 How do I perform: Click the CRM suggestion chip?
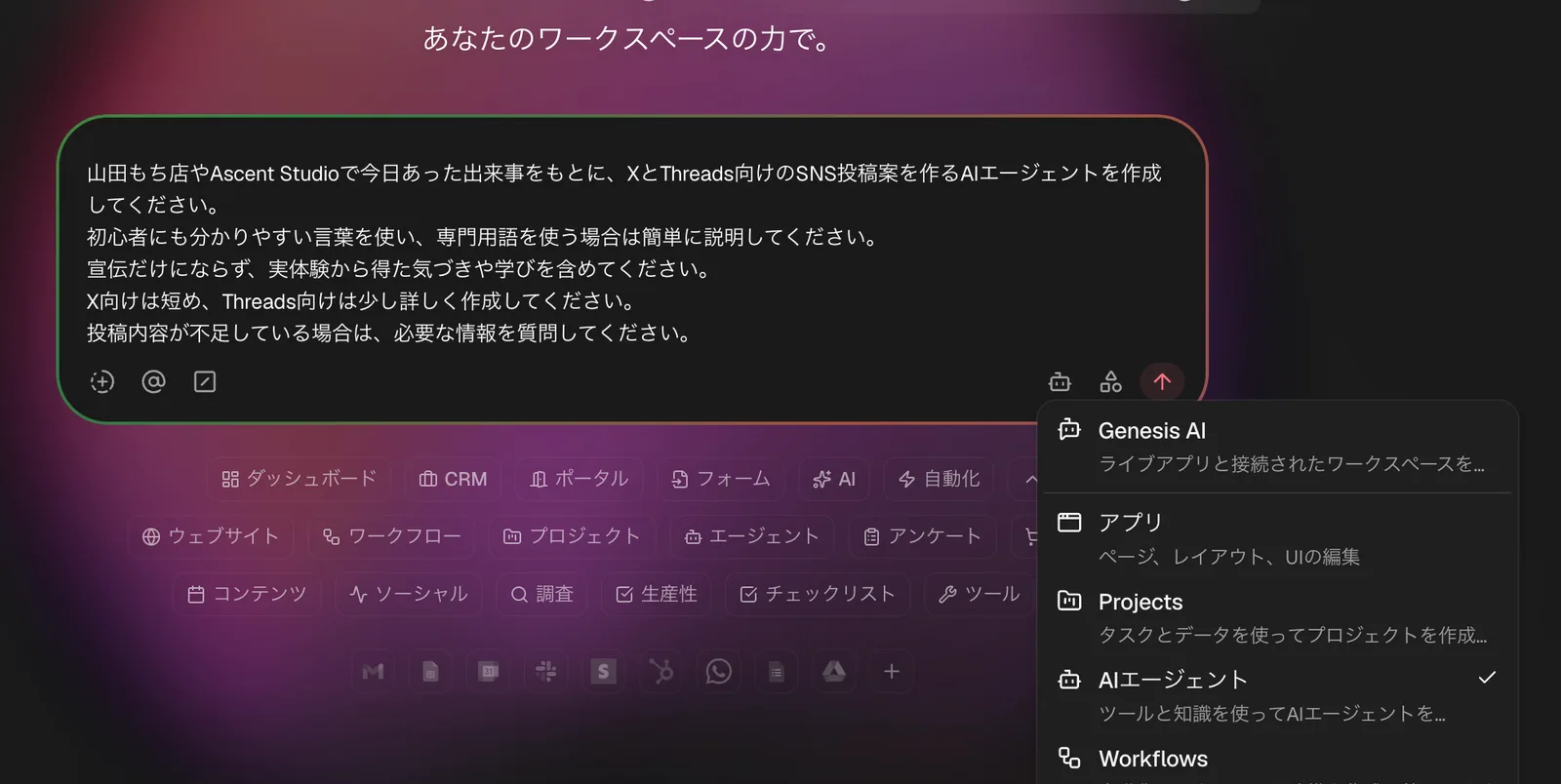pyautogui.click(x=453, y=479)
